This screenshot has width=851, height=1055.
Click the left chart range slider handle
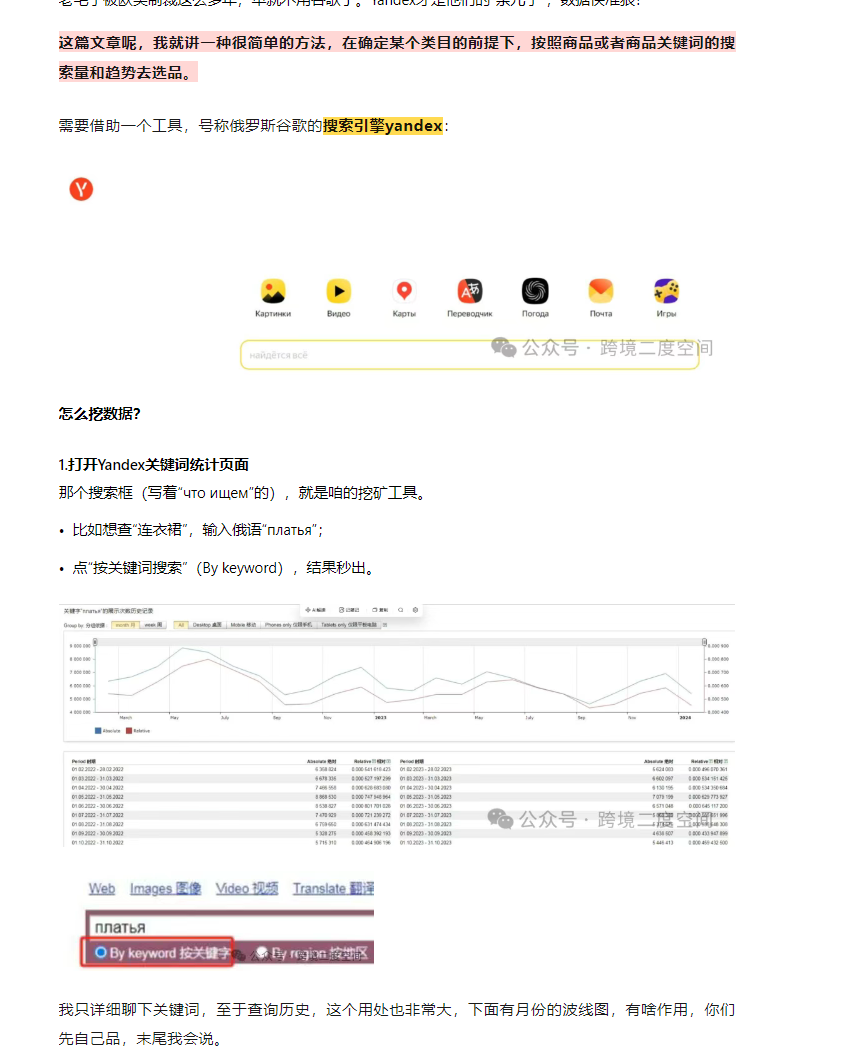[x=96, y=642]
